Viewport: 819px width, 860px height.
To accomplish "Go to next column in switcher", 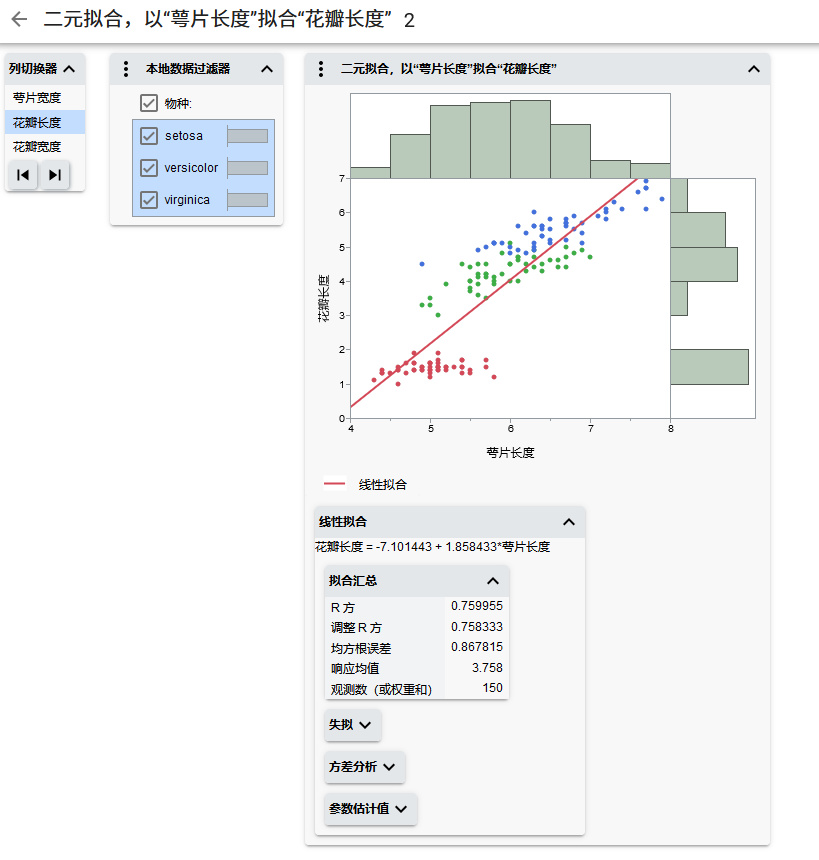I will [55, 175].
